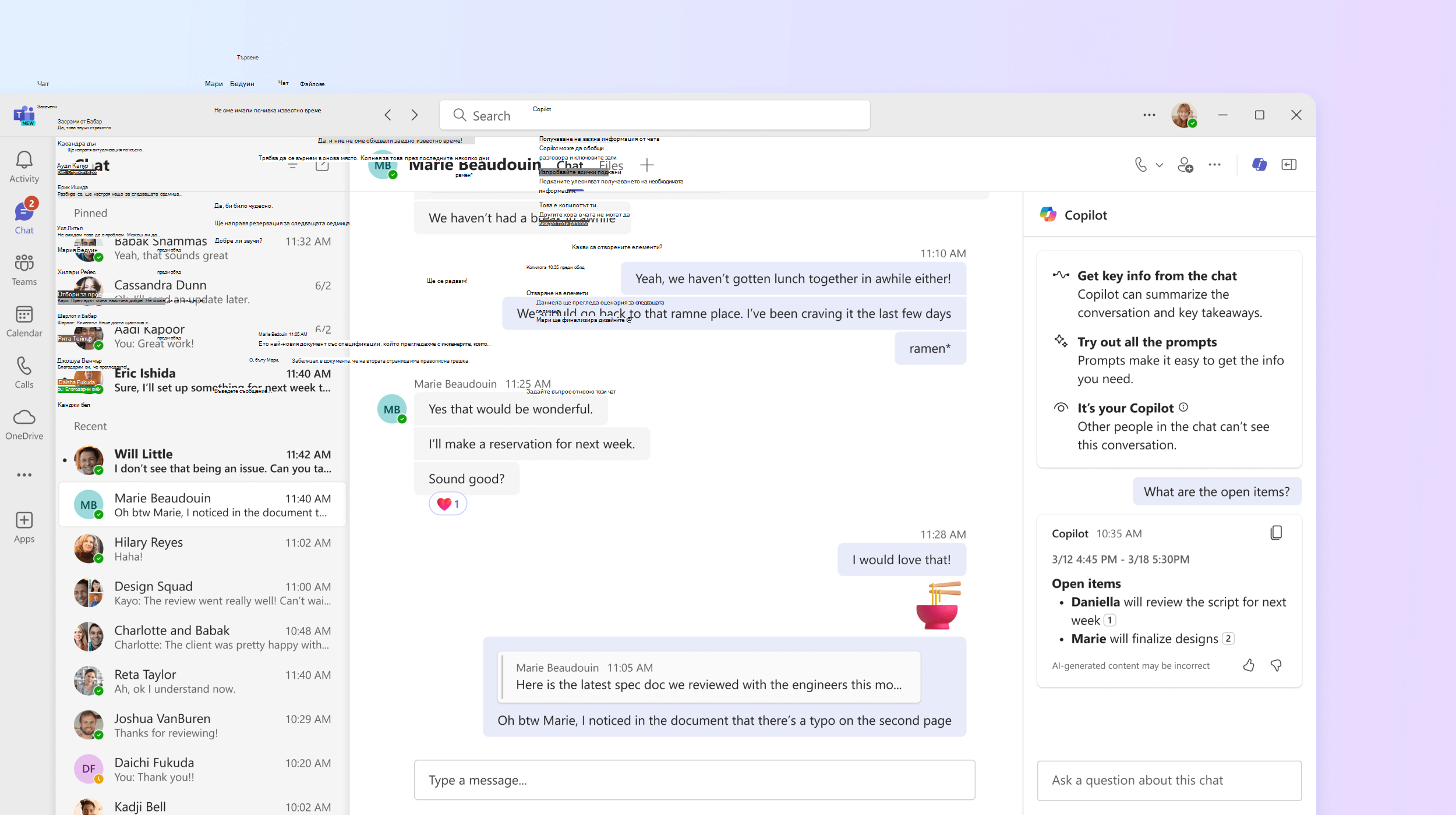Open the Hilary Reyes chat
Image resolution: width=1456 pixels, height=815 pixels.
pyautogui.click(x=203, y=549)
